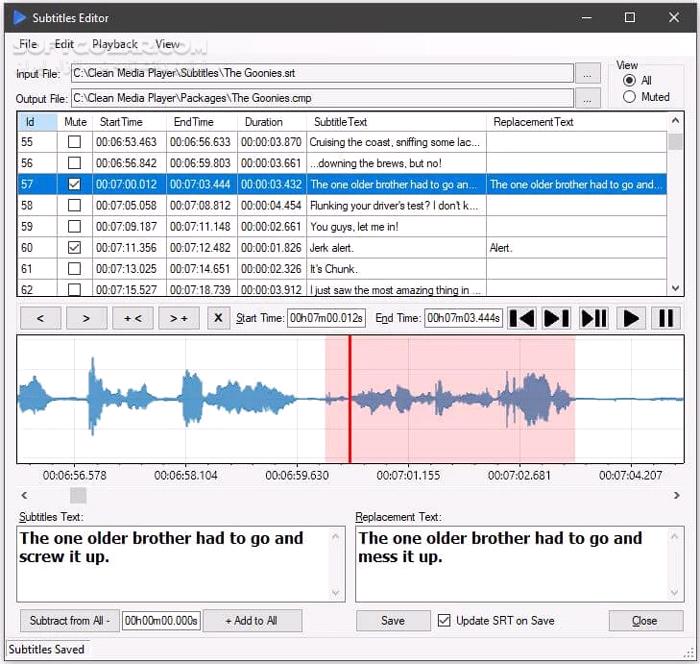Click the Save button
Screen dimensions: 700x664
coord(393,621)
